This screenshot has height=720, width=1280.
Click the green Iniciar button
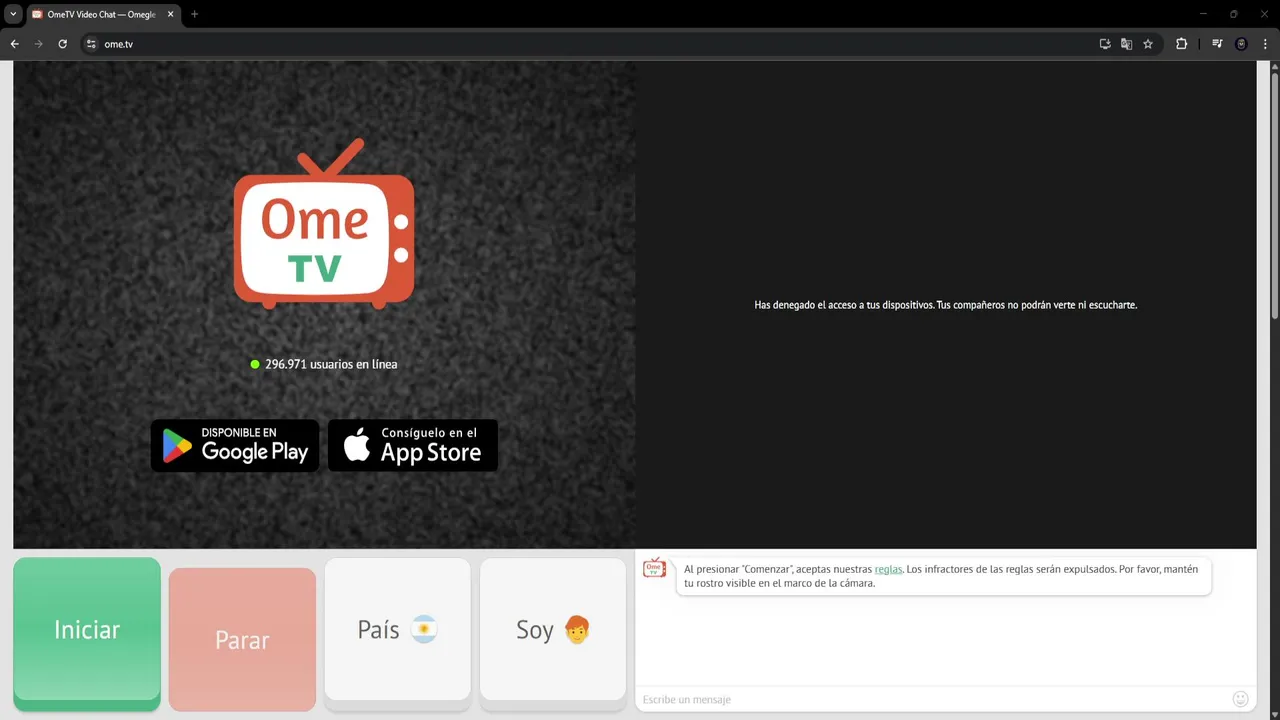click(x=87, y=633)
